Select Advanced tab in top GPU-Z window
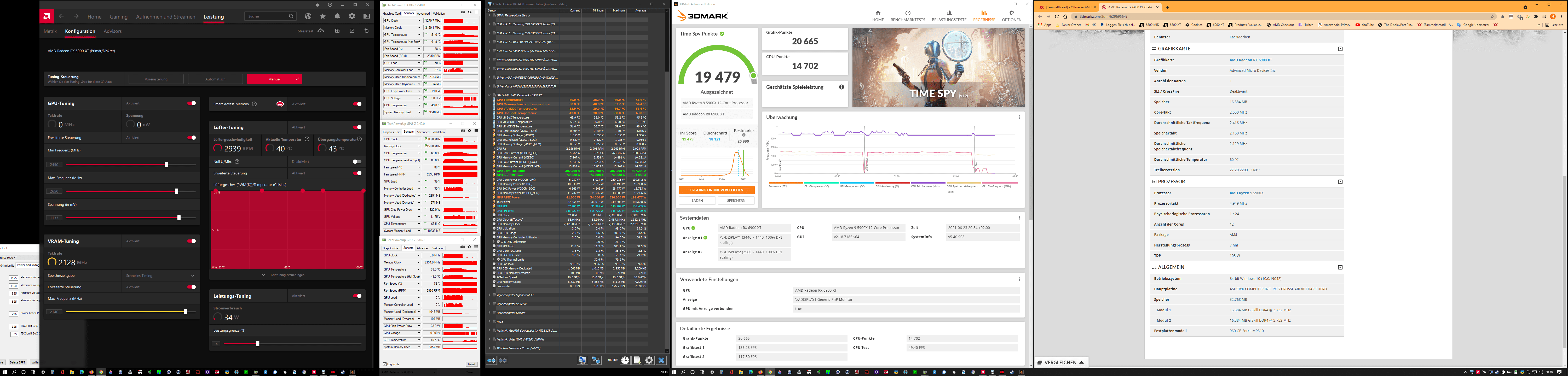1568x376 pixels. click(423, 13)
